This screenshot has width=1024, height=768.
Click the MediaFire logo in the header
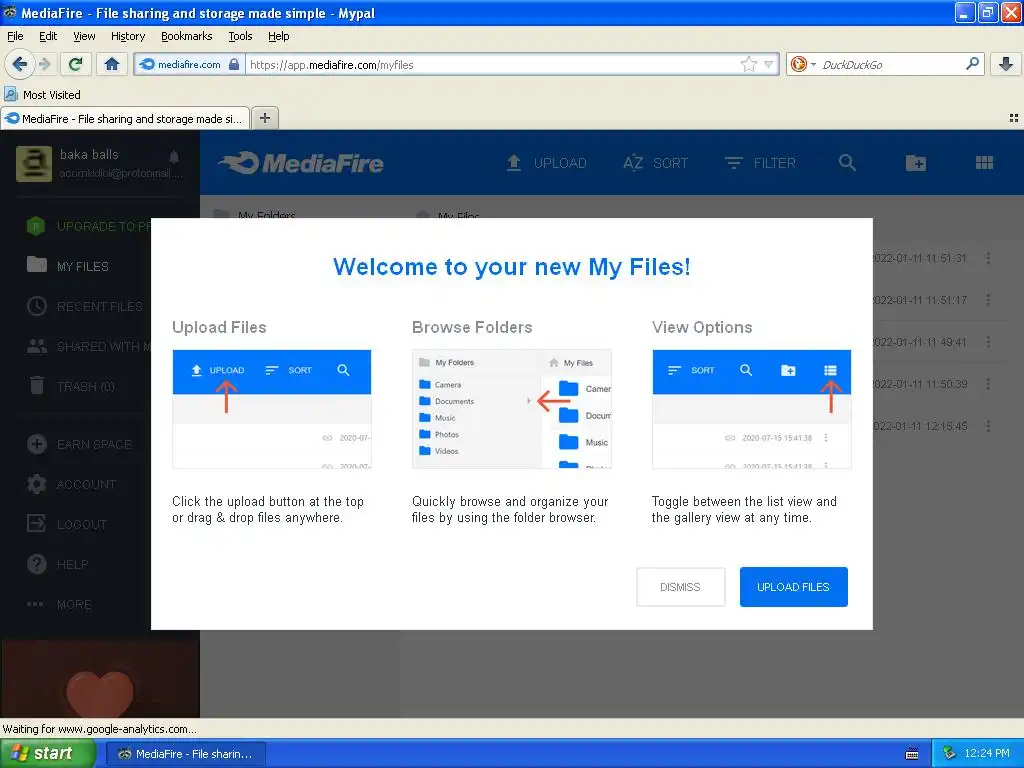(300, 163)
